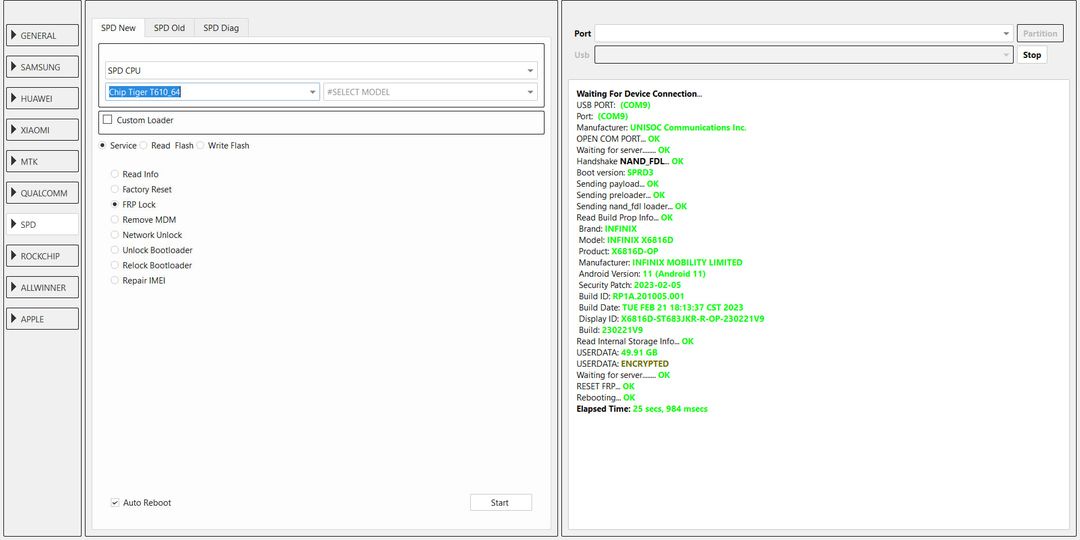The width and height of the screenshot is (1080, 540).
Task: Choose the Unlock Bootloader option
Action: point(152,250)
